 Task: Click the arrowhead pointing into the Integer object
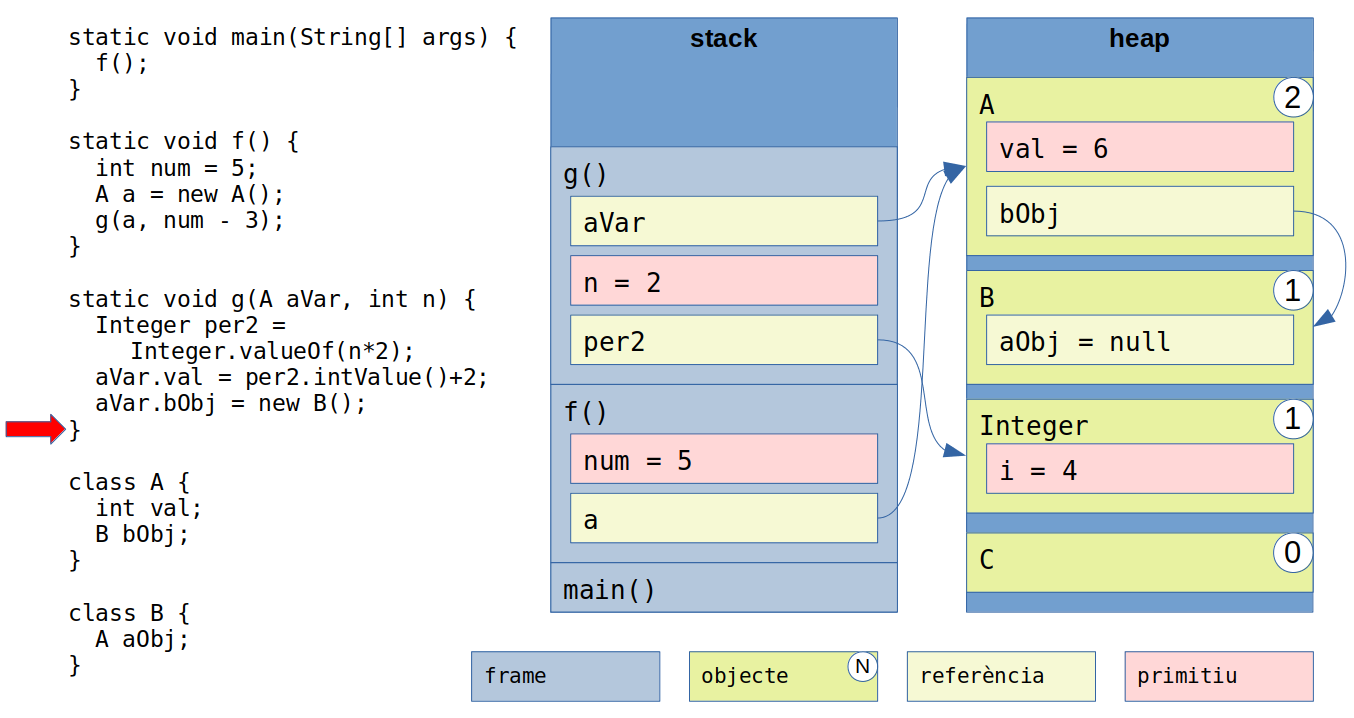coord(954,453)
